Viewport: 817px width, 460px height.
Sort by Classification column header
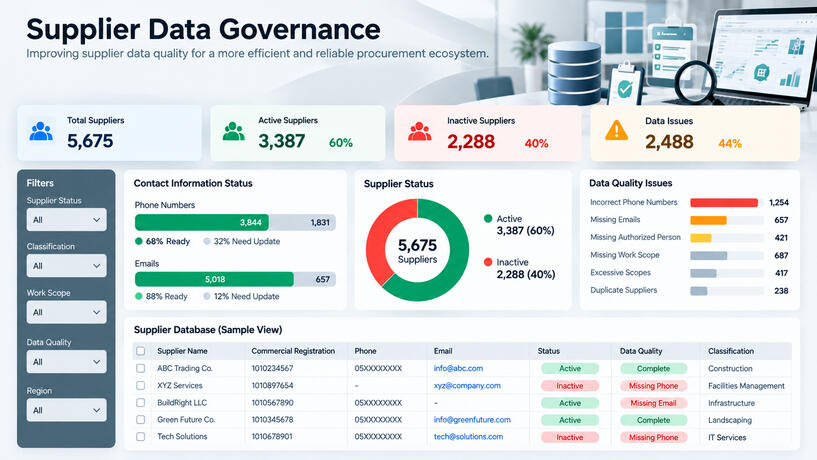point(731,351)
